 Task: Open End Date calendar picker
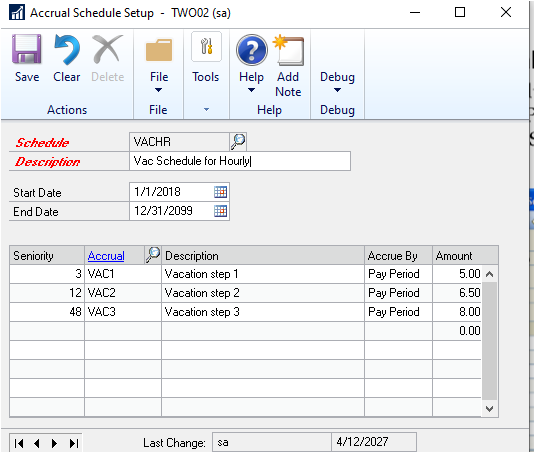pos(220,211)
